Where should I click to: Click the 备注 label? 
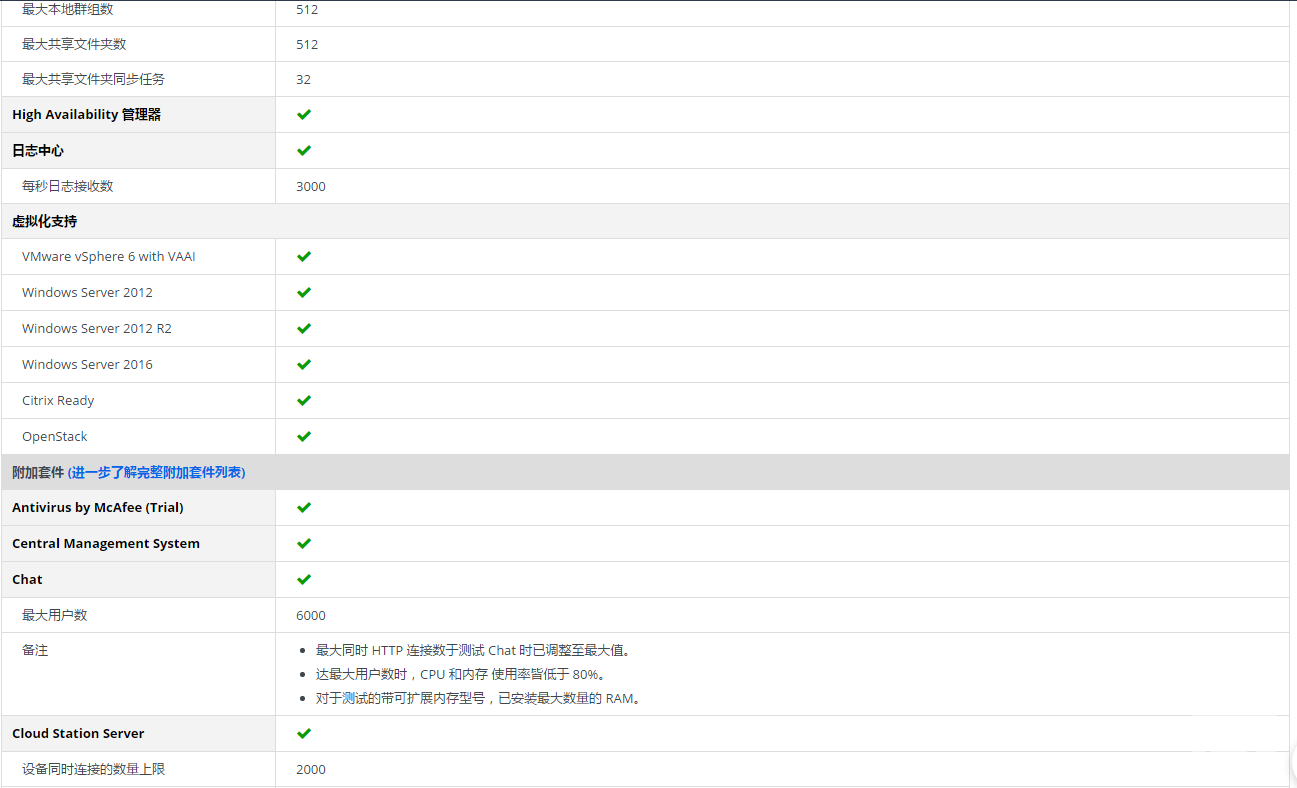point(35,650)
